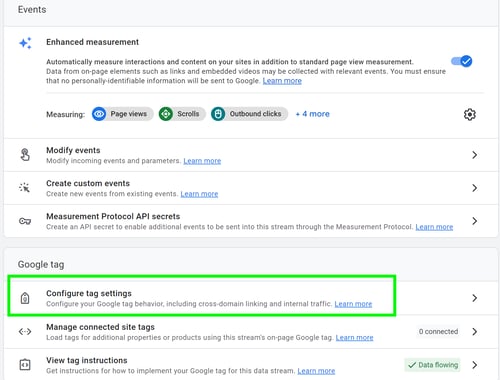
Task: Open View tag instructions row
Action: (251, 365)
